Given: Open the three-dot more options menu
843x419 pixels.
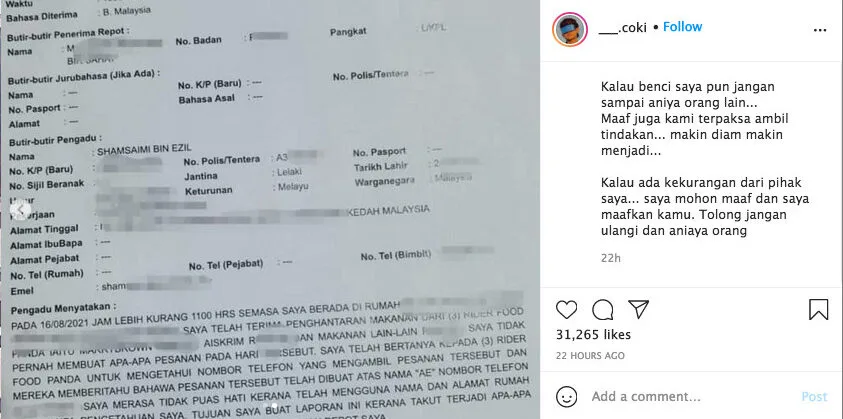Looking at the screenshot, I should pyautogui.click(x=820, y=30).
